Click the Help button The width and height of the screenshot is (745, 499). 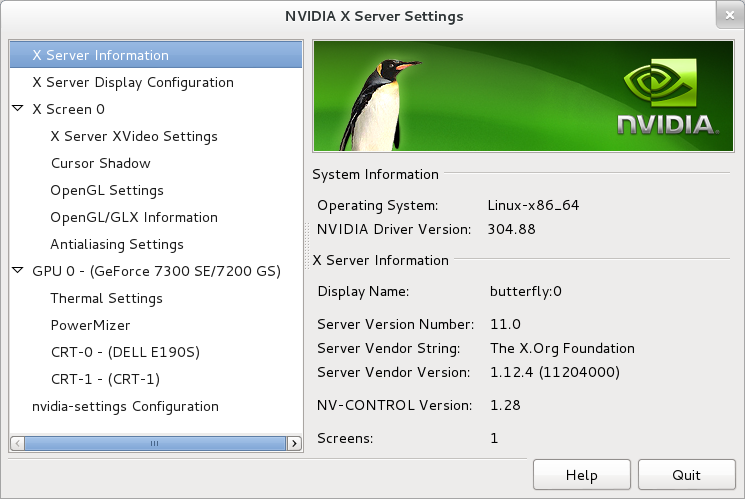coord(582,475)
